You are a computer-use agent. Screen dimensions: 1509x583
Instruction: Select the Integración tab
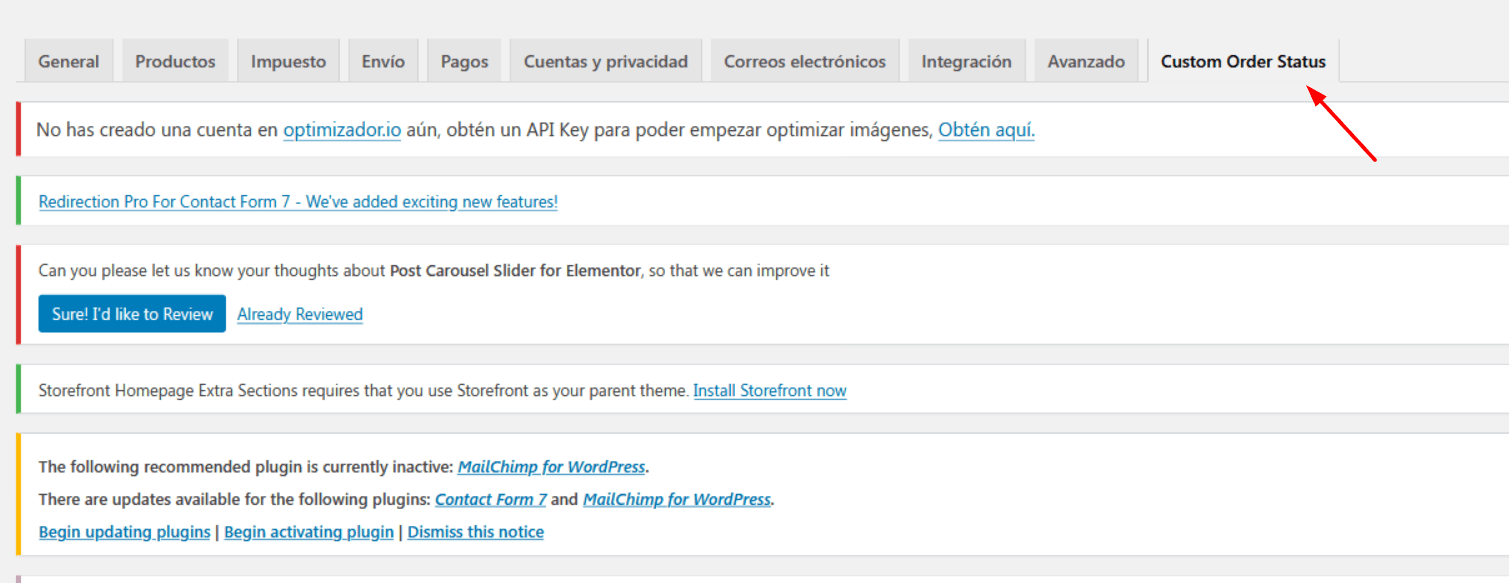(966, 61)
